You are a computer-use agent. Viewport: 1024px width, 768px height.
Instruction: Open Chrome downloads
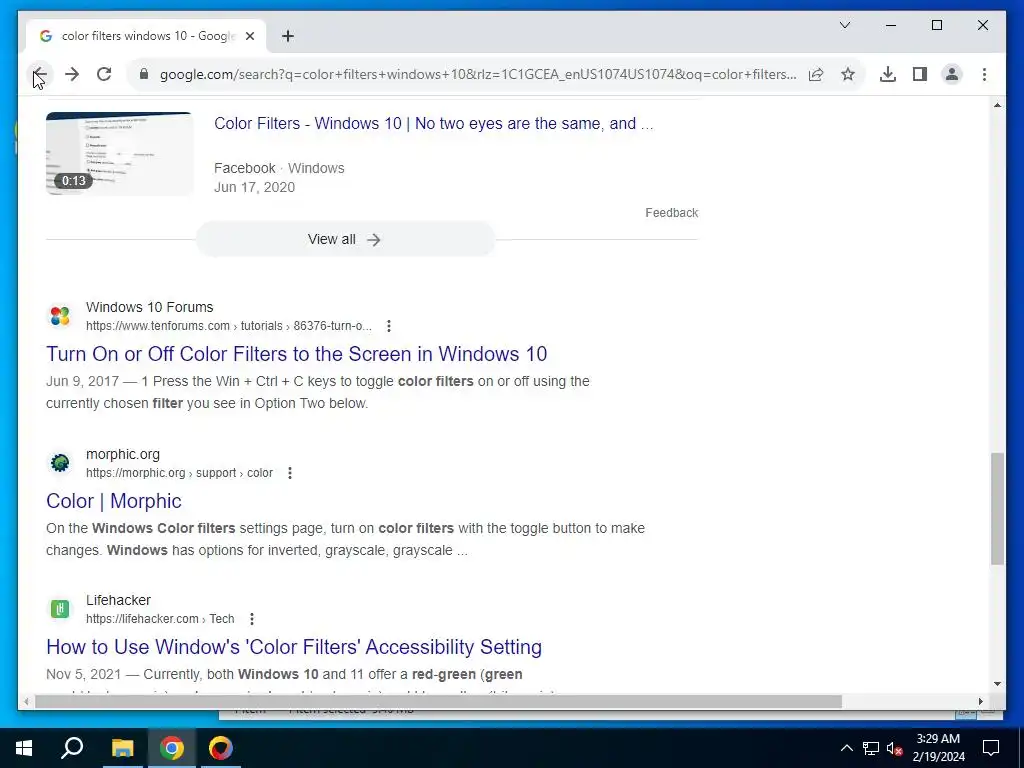[x=888, y=74]
